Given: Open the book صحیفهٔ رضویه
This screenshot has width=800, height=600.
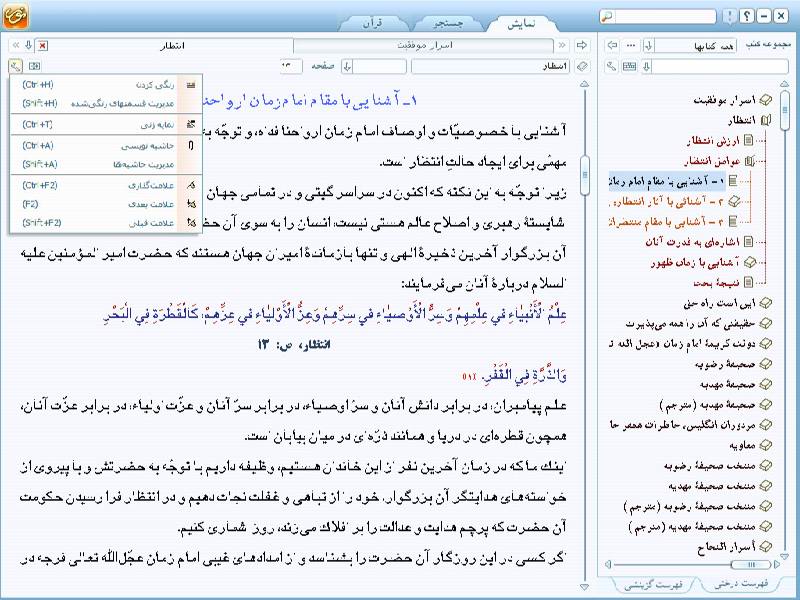Looking at the screenshot, I should point(725,364).
